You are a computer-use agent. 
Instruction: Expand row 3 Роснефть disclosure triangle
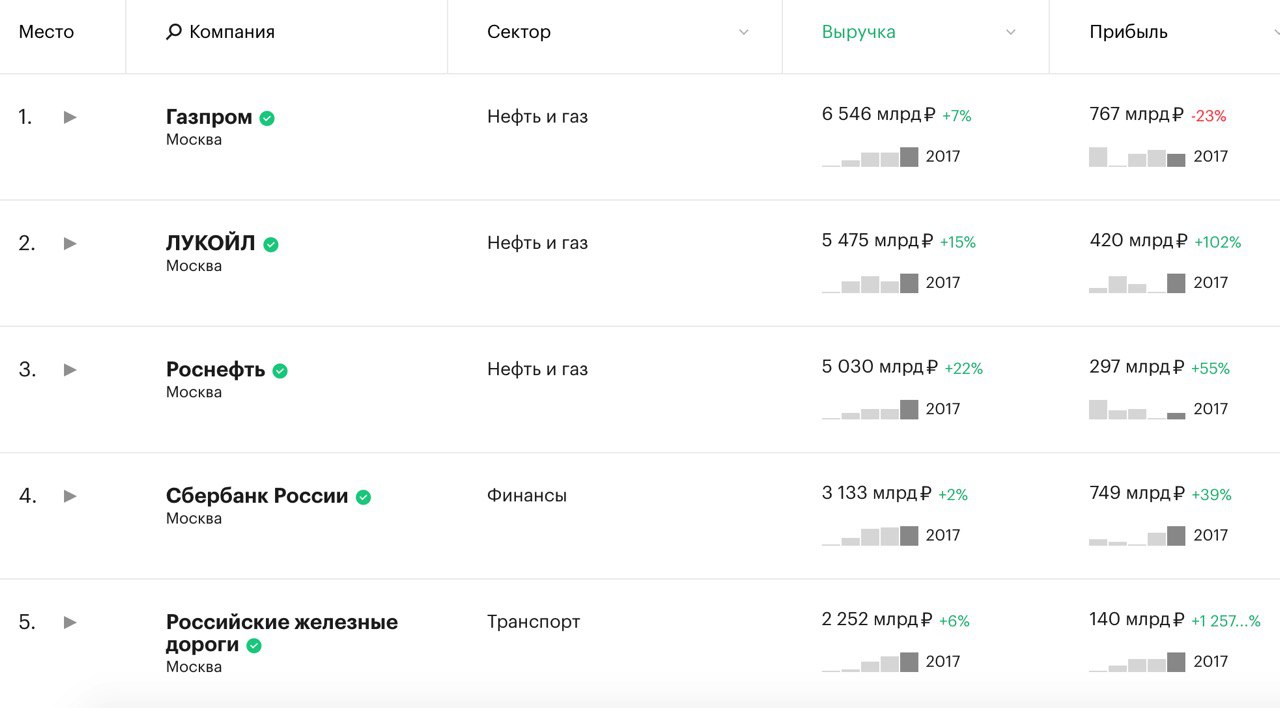pos(70,369)
